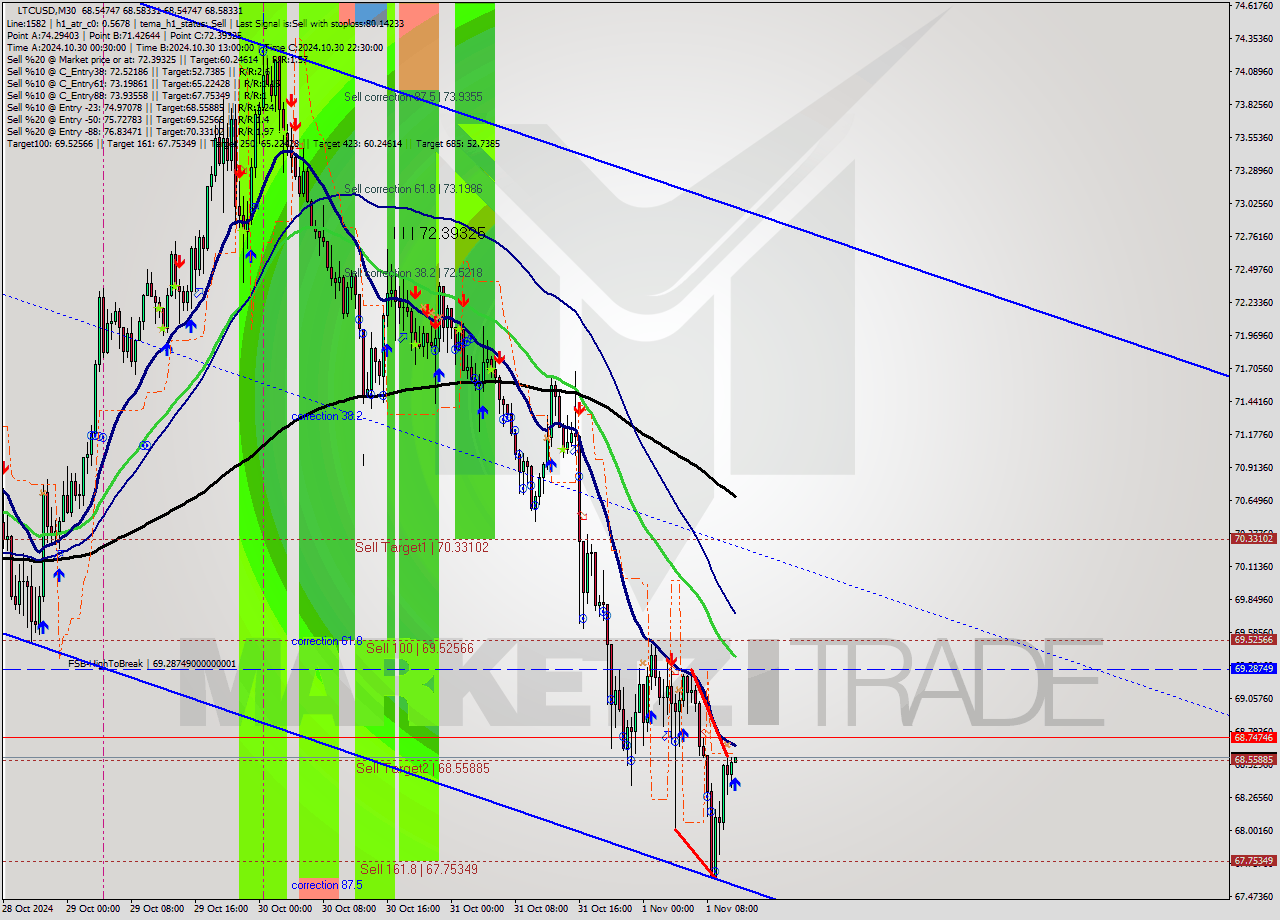Click the 73.28960 price scale value
The height and width of the screenshot is (920, 1280).
[x=1254, y=170]
